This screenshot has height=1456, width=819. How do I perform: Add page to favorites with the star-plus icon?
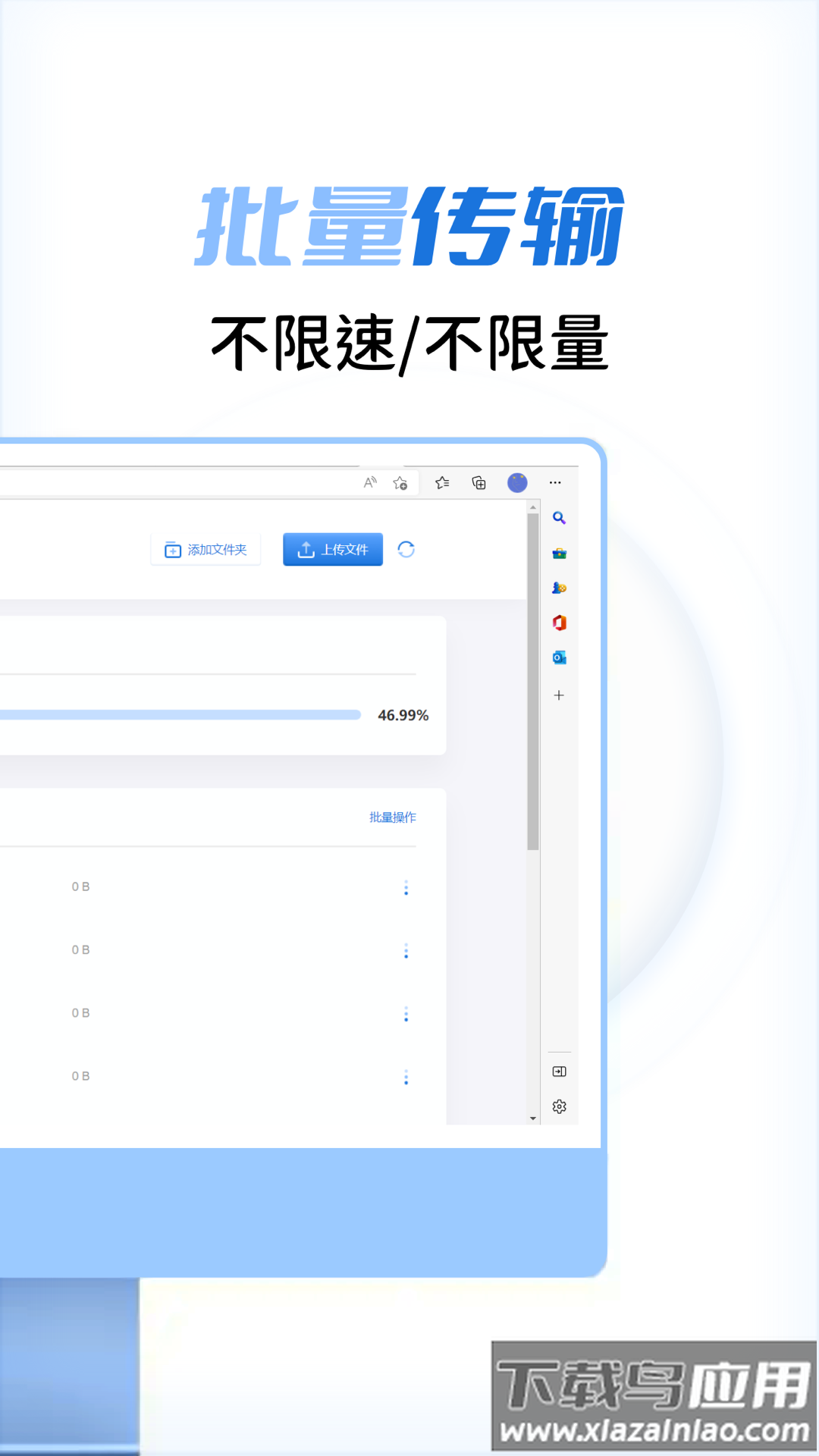click(x=400, y=483)
